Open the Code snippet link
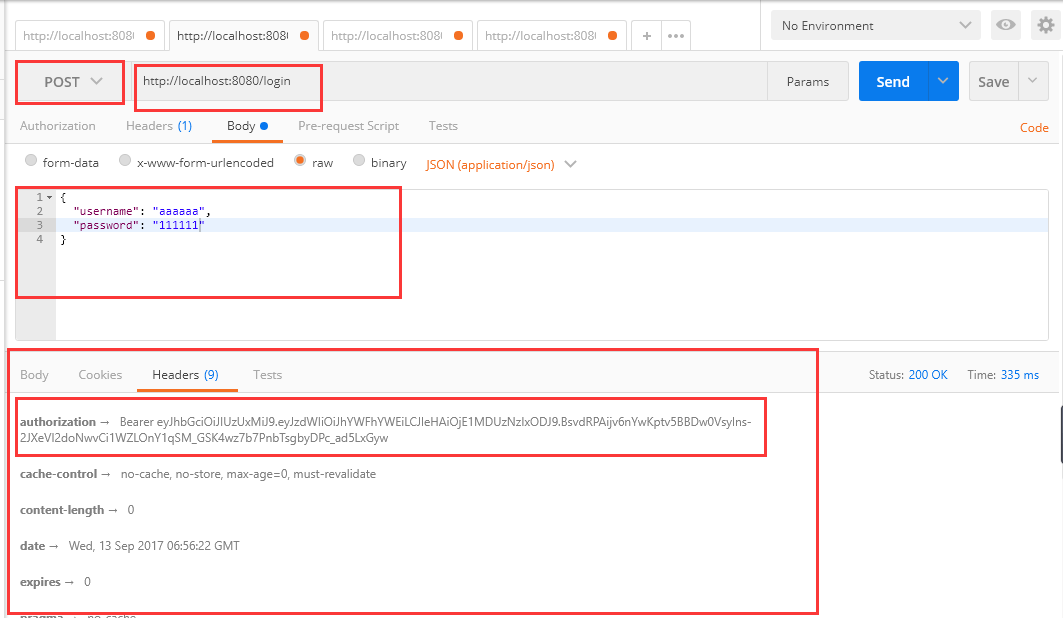Image resolution: width=1063 pixels, height=618 pixels. [x=1034, y=127]
